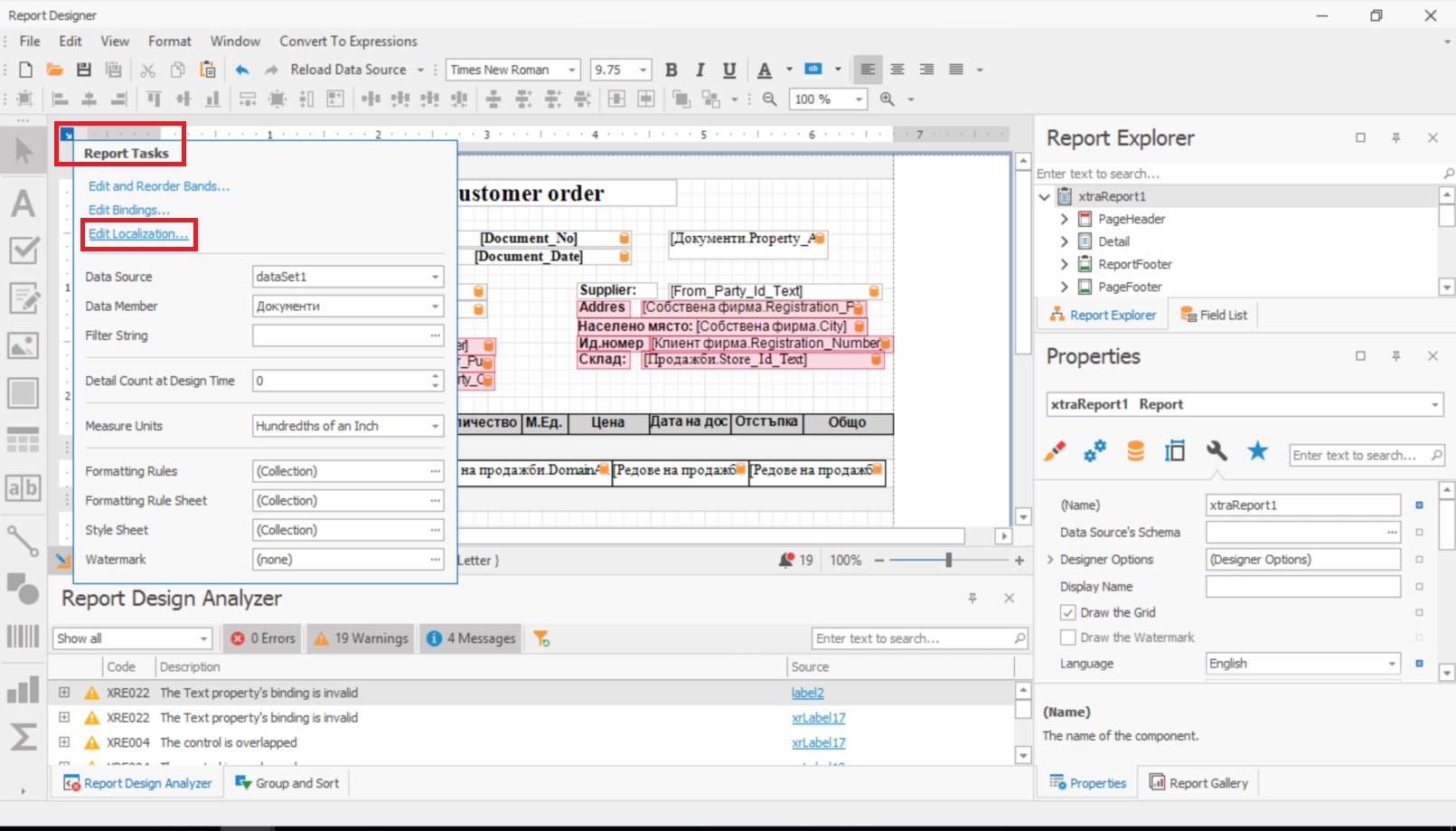Open the Convert To Expressions menu

(348, 42)
